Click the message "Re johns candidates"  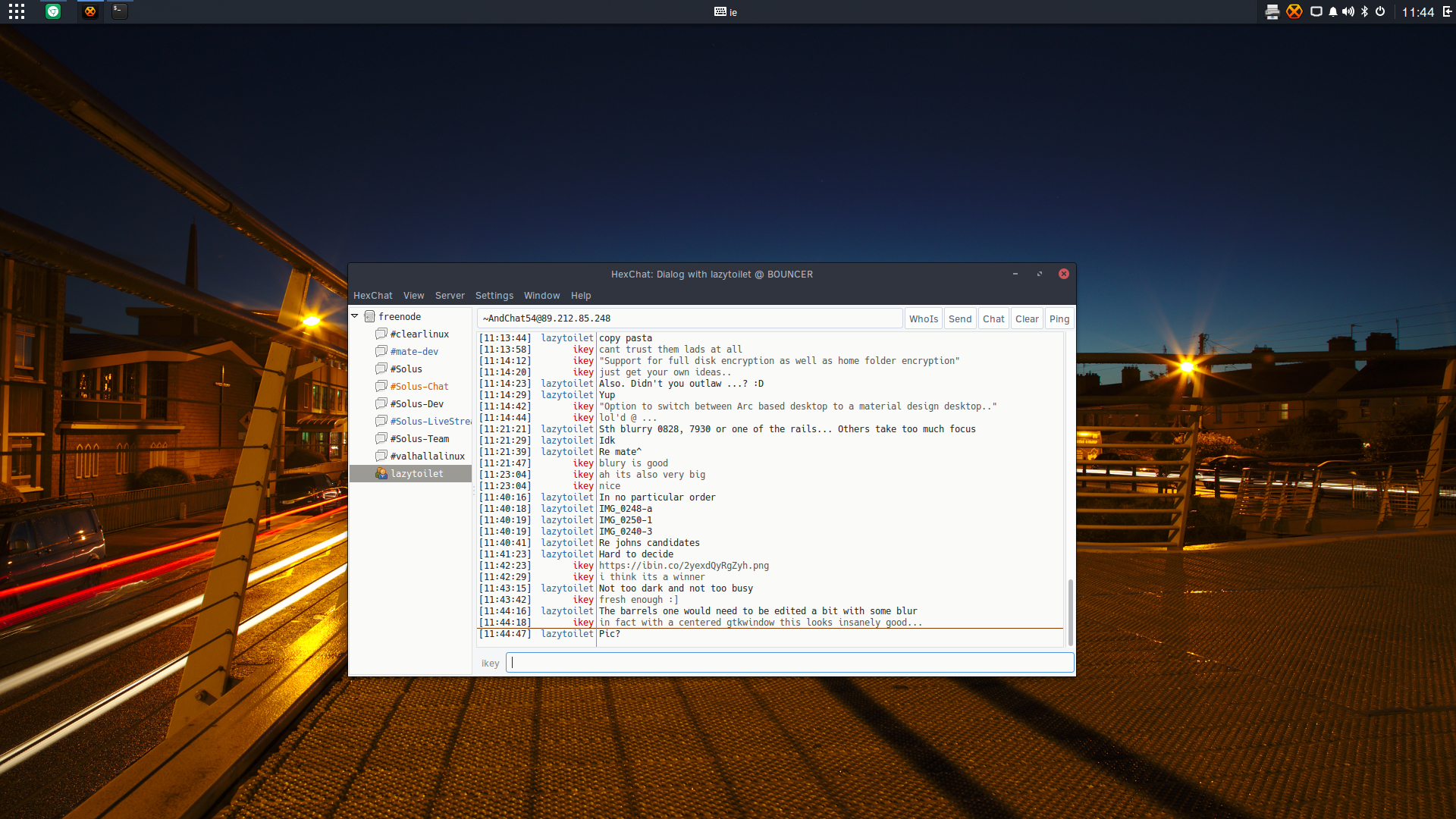[x=649, y=543]
